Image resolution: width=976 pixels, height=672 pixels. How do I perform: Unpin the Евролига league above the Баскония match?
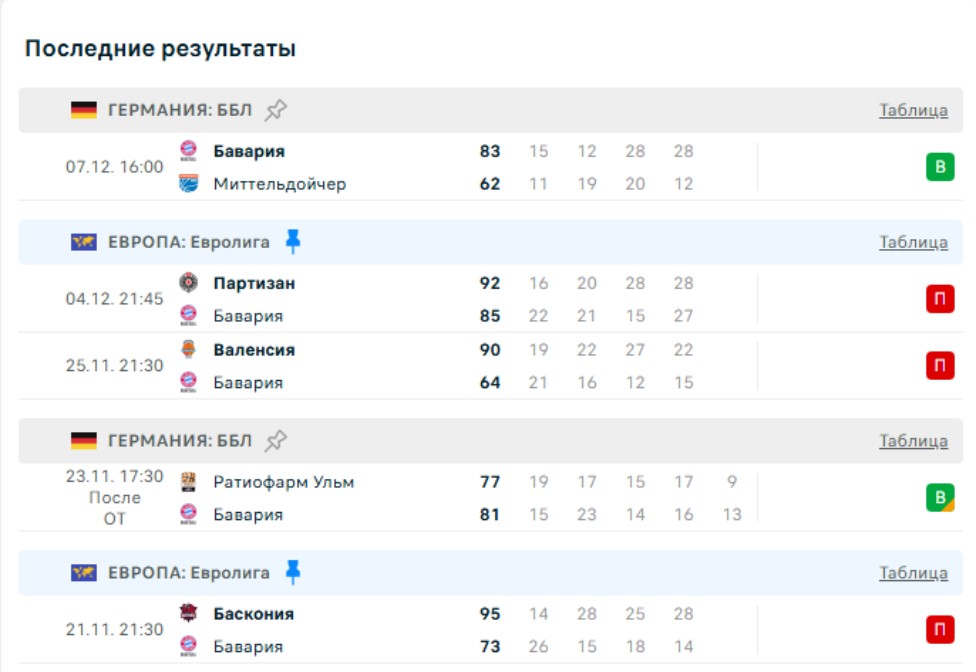pyautogui.click(x=292, y=572)
